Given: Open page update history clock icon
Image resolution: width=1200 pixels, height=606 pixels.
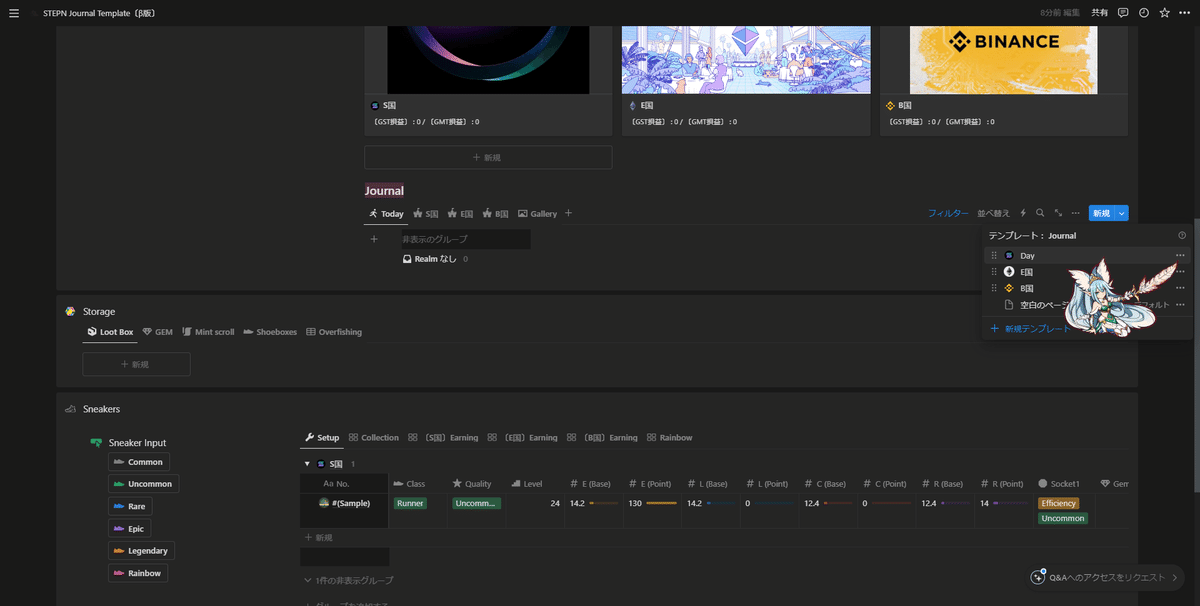Looking at the screenshot, I should (1144, 13).
